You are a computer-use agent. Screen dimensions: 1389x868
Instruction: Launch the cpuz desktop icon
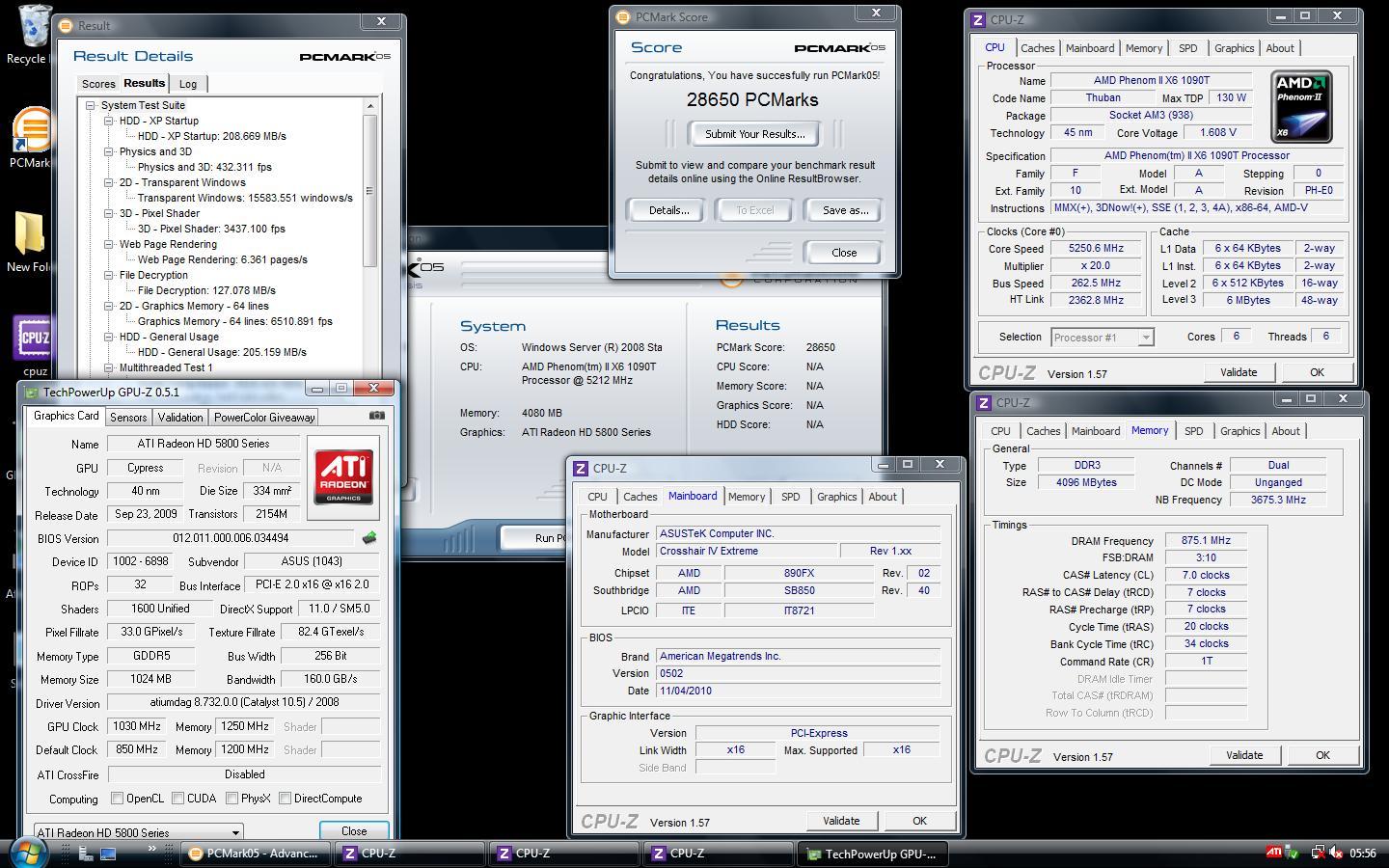point(34,337)
